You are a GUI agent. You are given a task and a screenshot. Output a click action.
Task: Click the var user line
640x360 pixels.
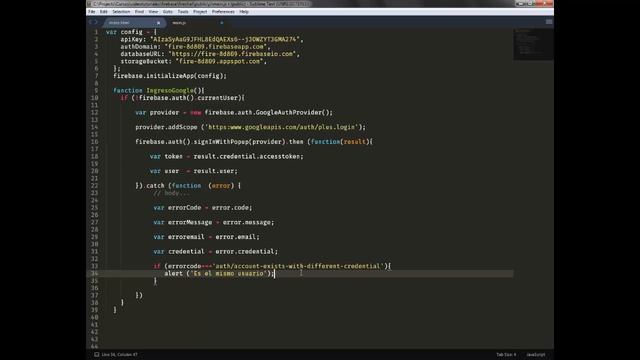[193, 171]
